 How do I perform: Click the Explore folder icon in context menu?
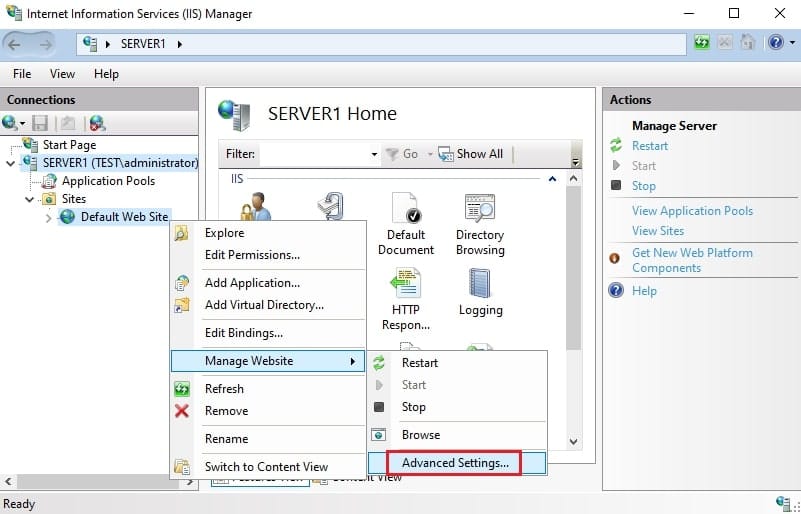(x=182, y=233)
